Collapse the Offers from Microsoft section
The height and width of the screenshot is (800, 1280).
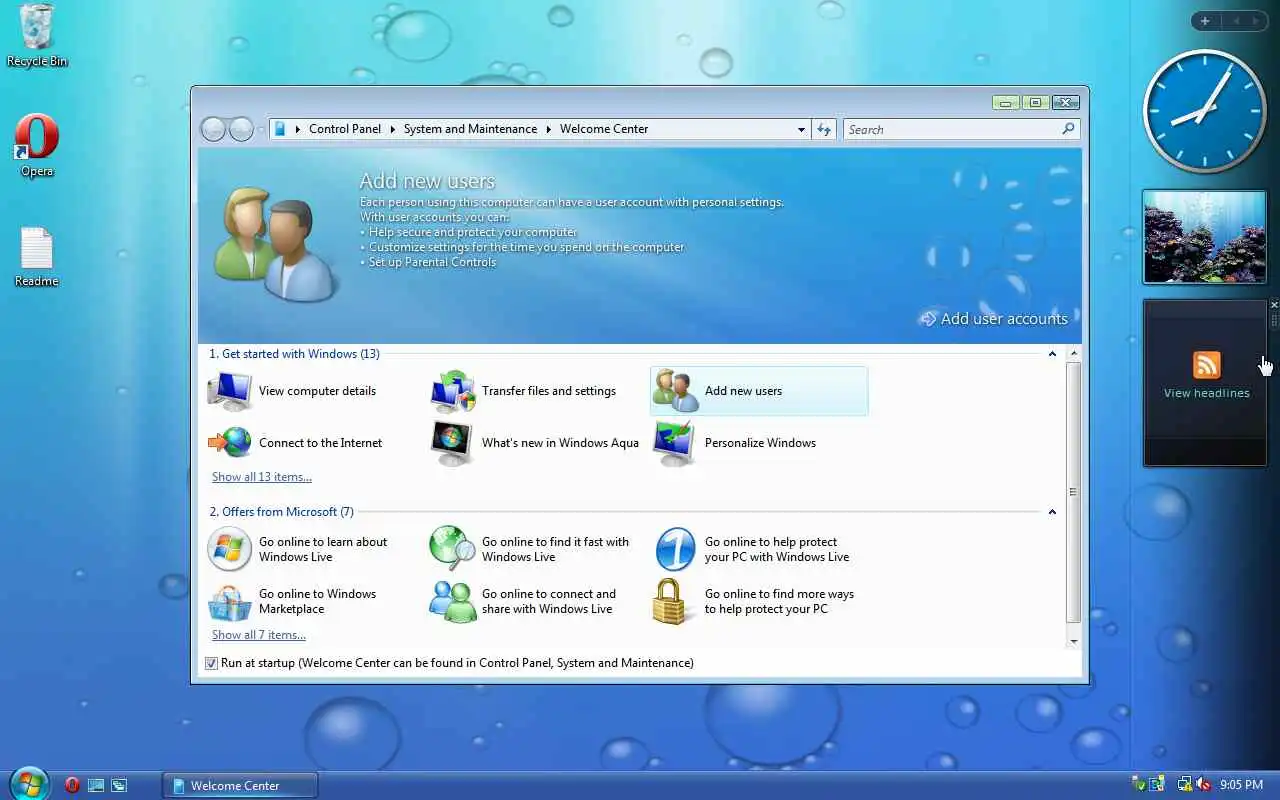tap(1052, 512)
